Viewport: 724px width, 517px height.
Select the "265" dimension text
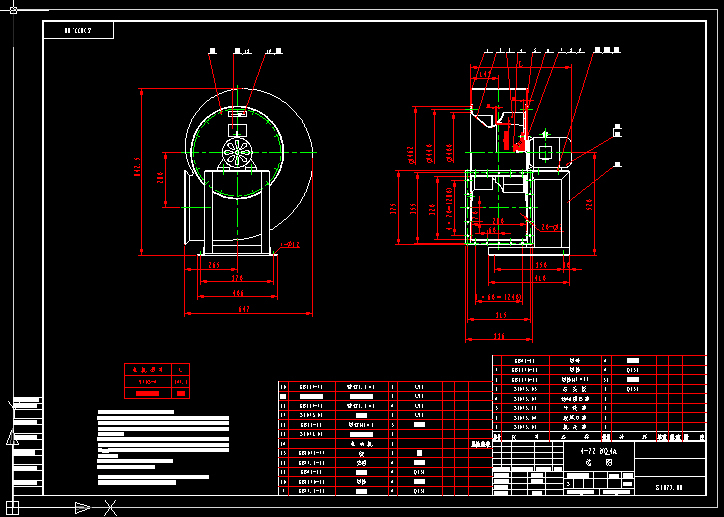pos(214,265)
